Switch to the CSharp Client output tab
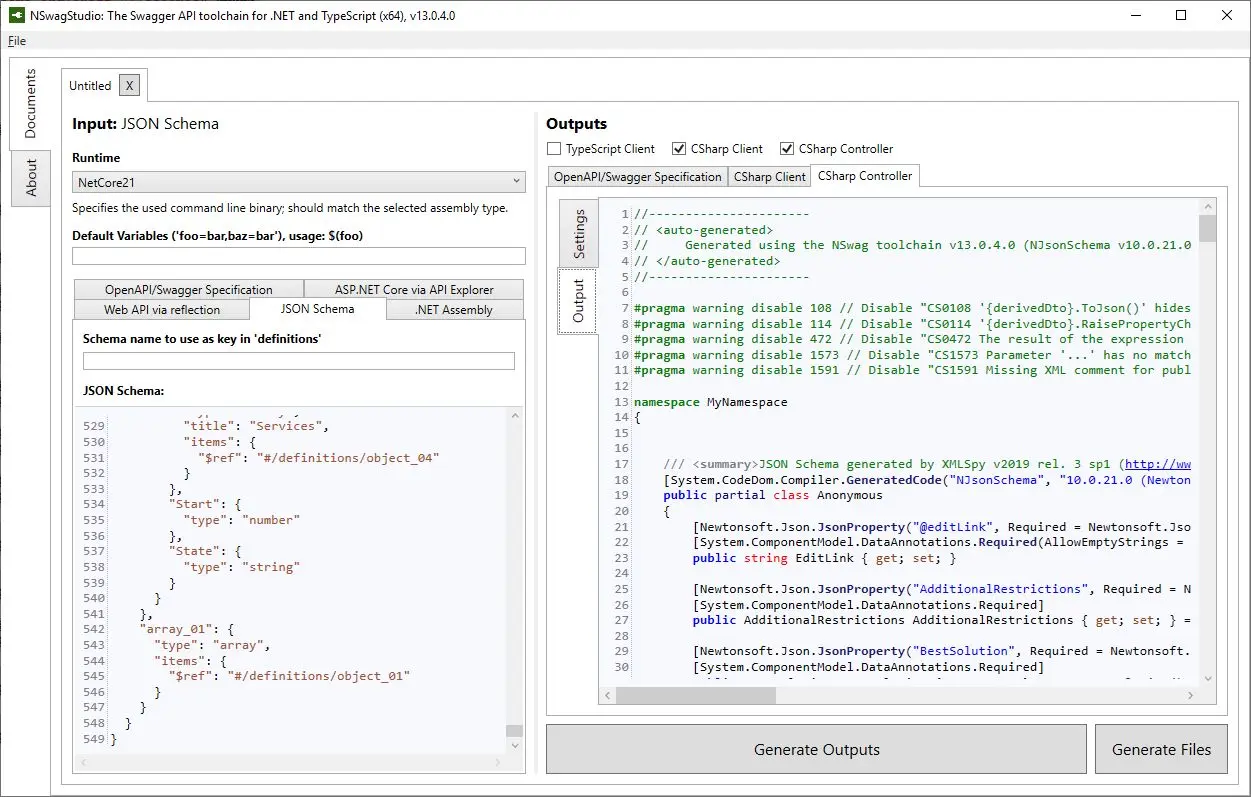 pos(769,177)
